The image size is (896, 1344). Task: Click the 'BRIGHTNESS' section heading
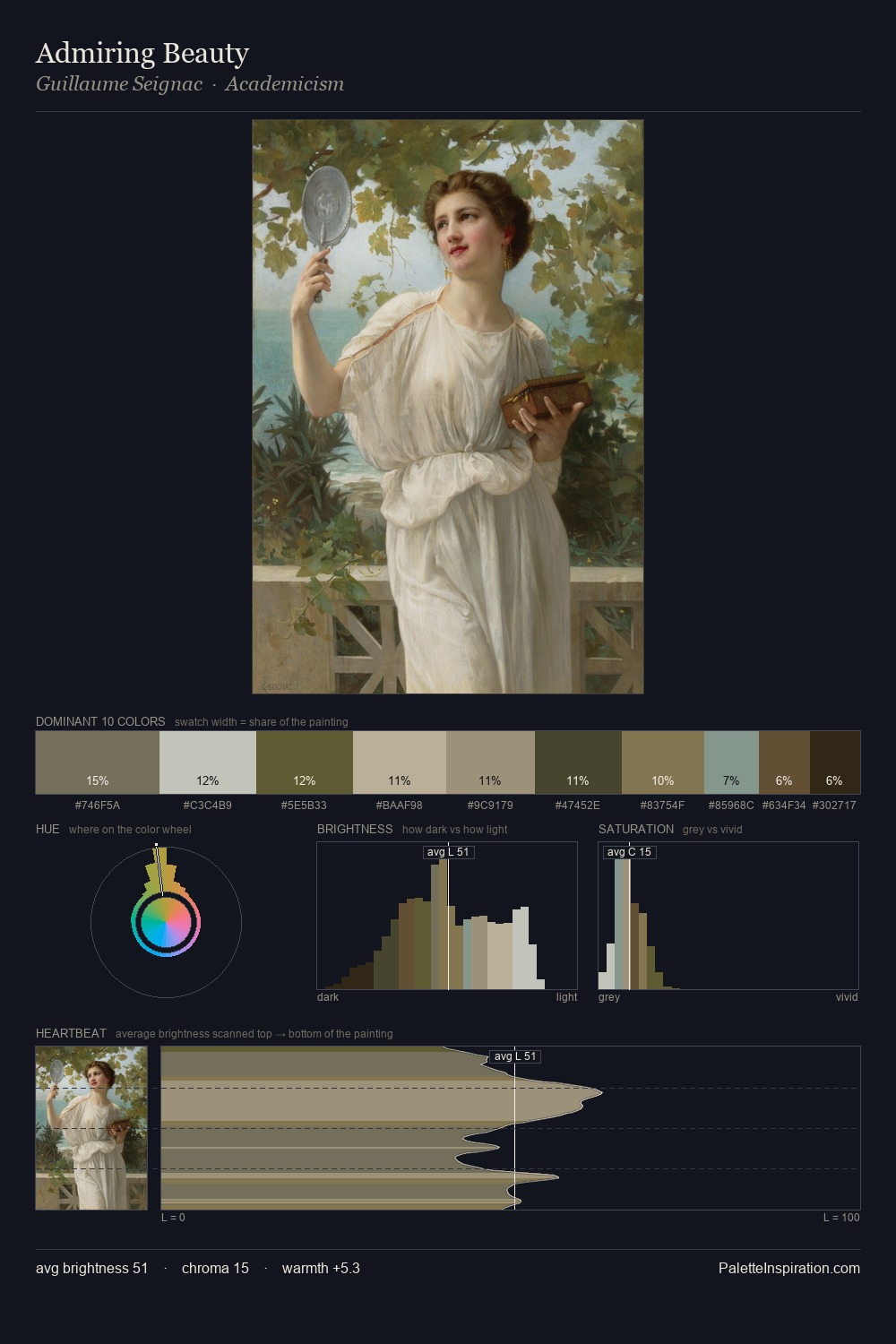(355, 829)
